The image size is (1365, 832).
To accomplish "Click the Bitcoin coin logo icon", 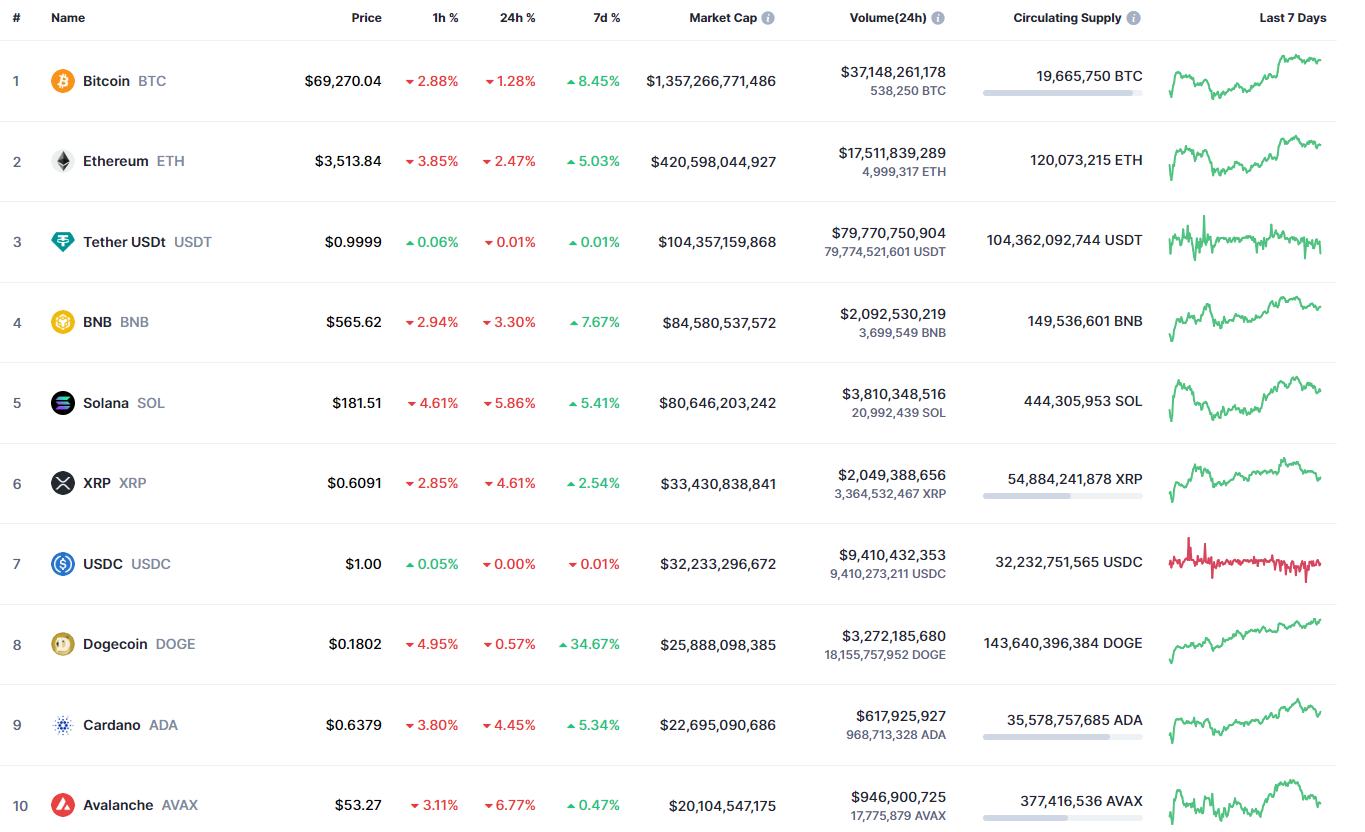I will click(63, 81).
